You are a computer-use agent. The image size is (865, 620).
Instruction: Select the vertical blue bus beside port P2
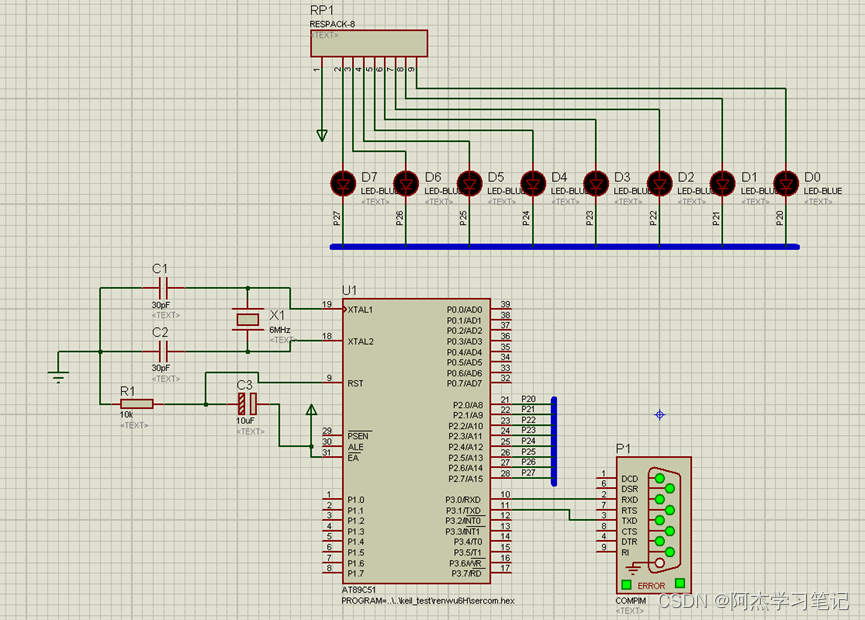[x=554, y=437]
